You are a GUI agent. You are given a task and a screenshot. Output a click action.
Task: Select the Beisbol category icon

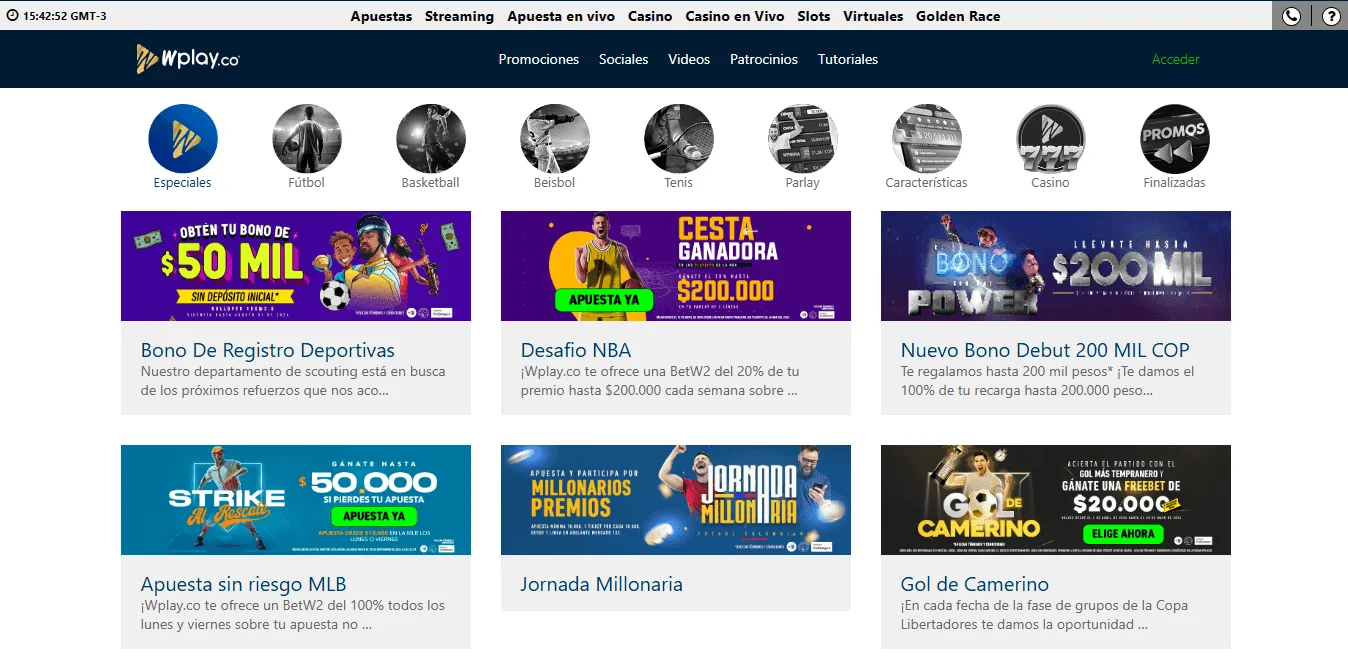pyautogui.click(x=555, y=139)
